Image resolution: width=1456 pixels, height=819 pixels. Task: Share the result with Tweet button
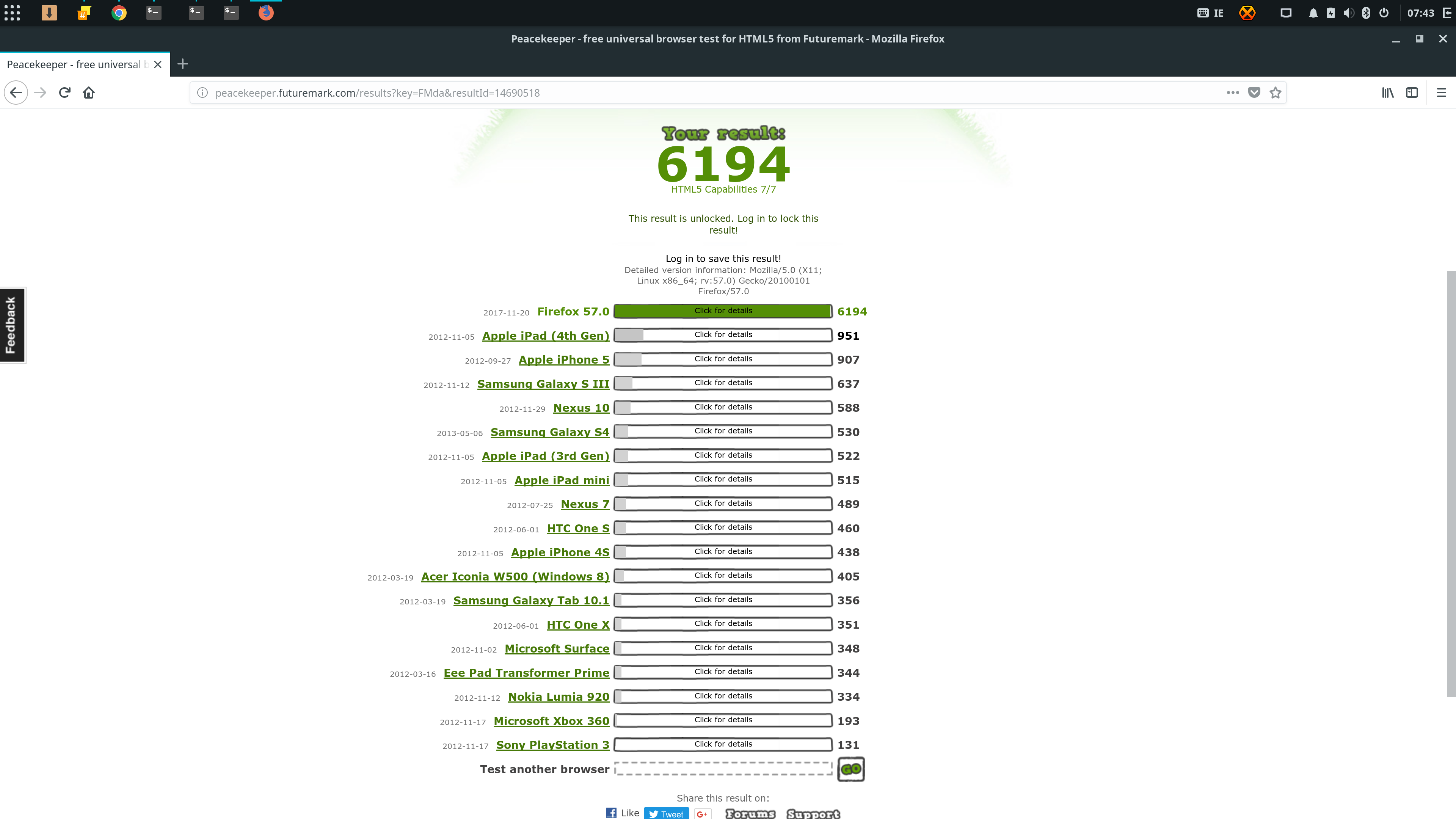point(667,813)
